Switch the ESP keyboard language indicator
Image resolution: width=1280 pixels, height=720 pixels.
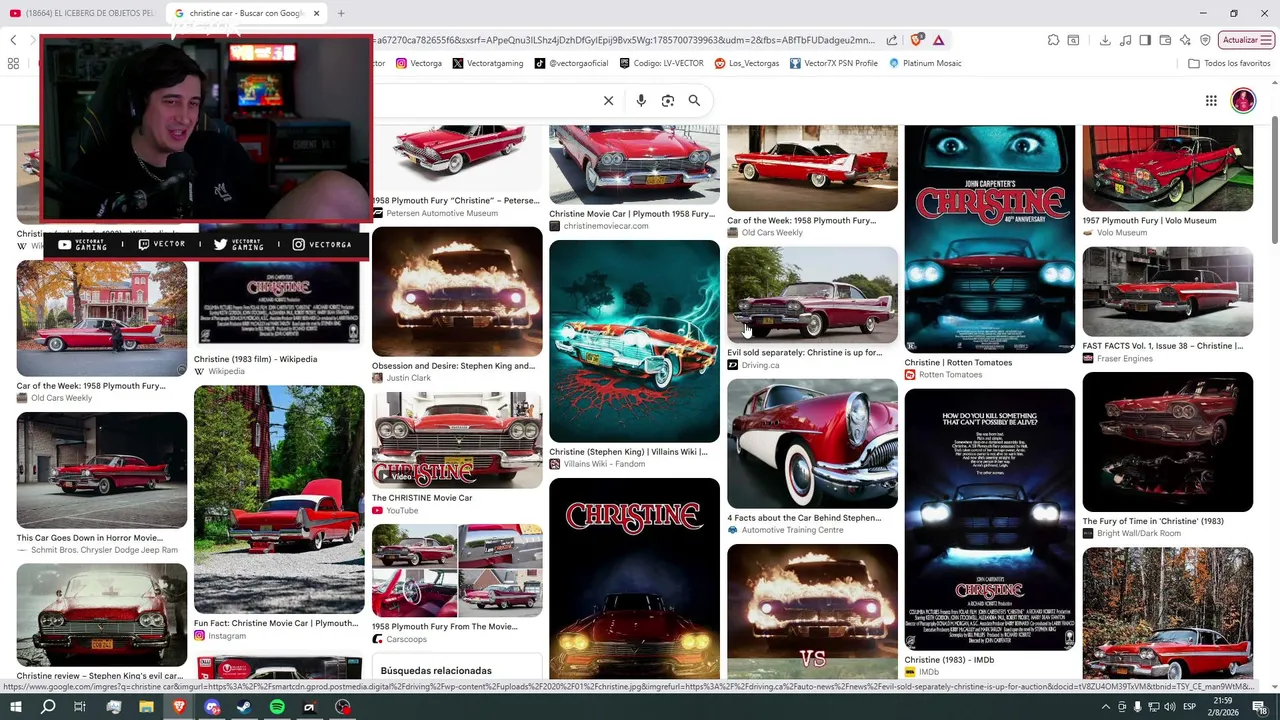[x=1189, y=707]
